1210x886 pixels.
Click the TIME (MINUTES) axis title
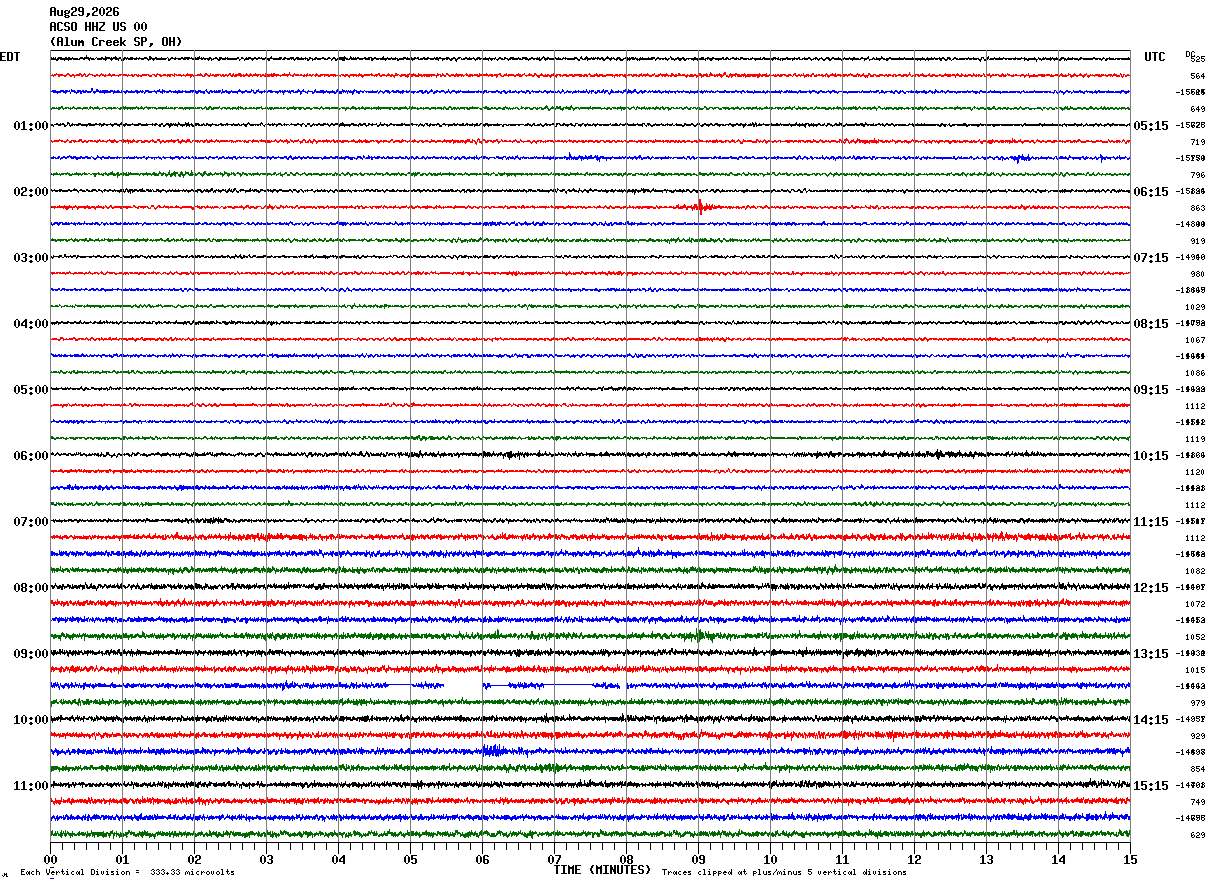[603, 870]
